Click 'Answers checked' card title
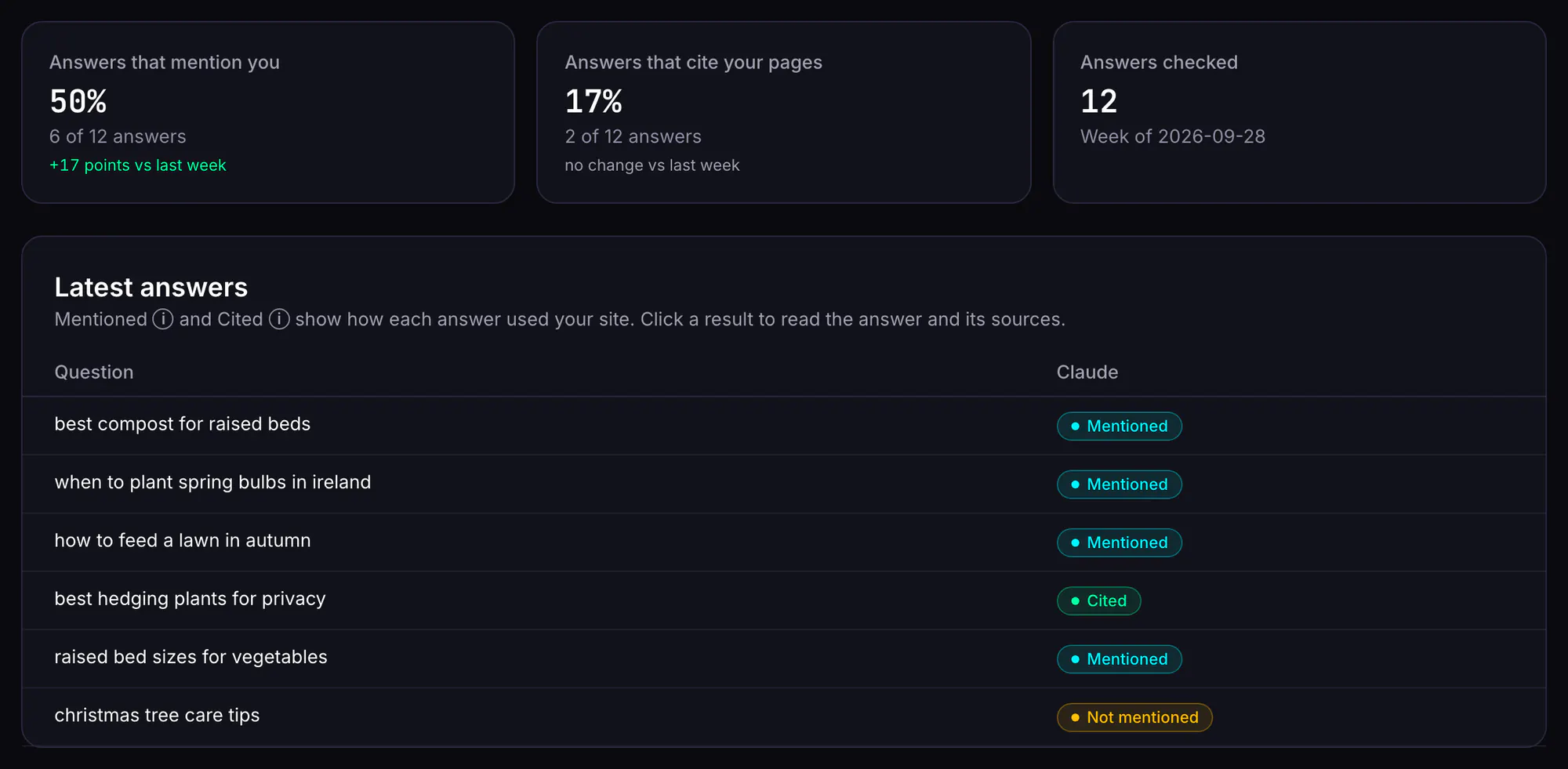This screenshot has width=1568, height=769. [x=1160, y=63]
